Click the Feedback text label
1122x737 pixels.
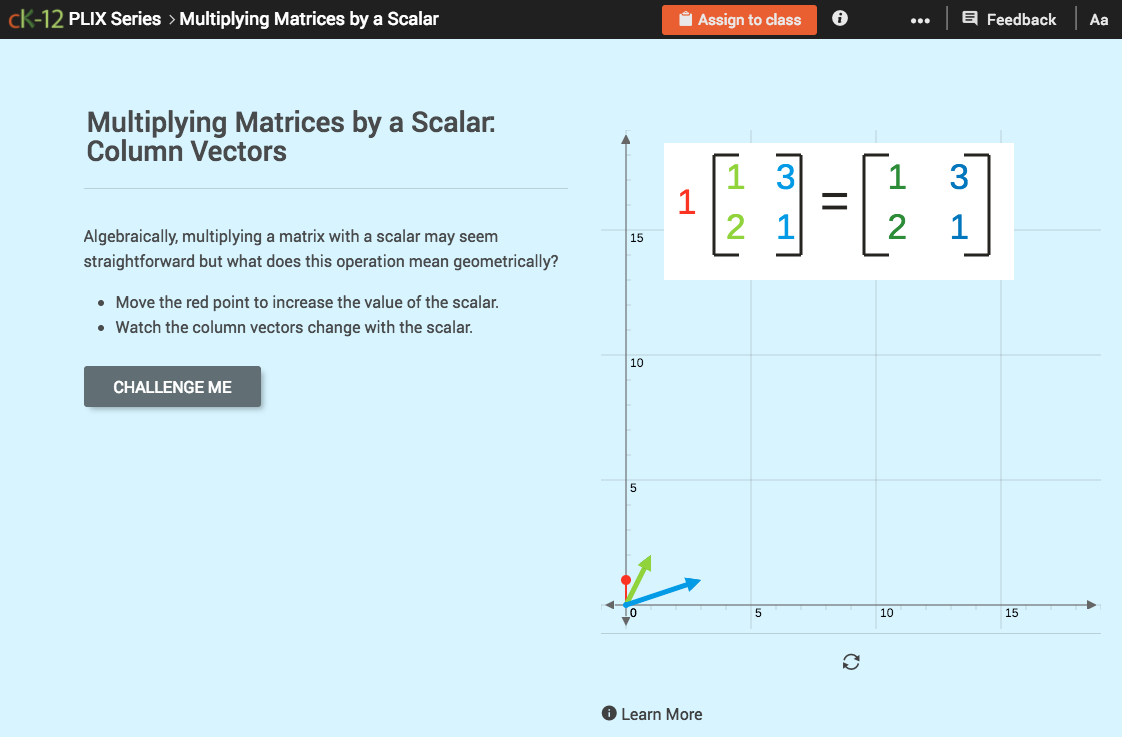pyautogui.click(x=1021, y=18)
